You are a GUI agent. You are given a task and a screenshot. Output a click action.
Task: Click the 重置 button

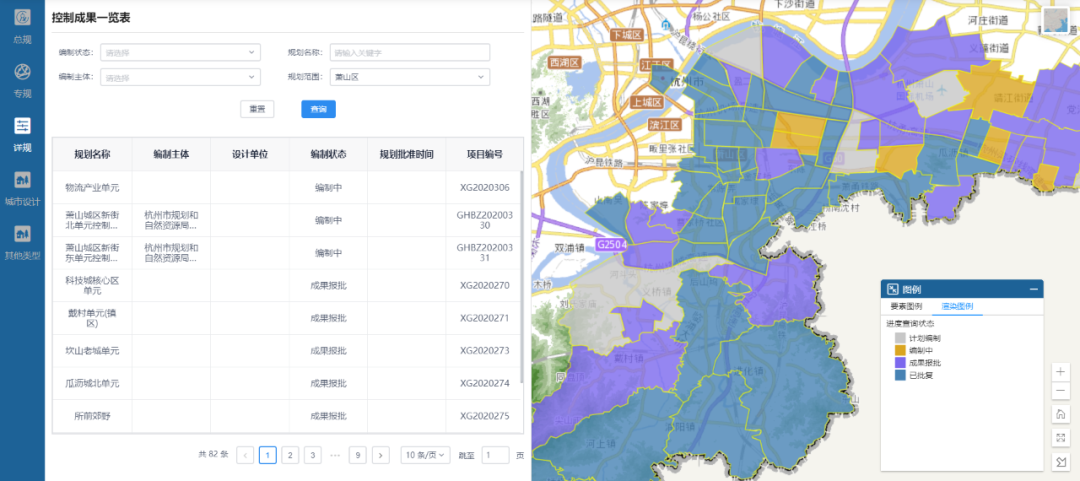click(257, 109)
